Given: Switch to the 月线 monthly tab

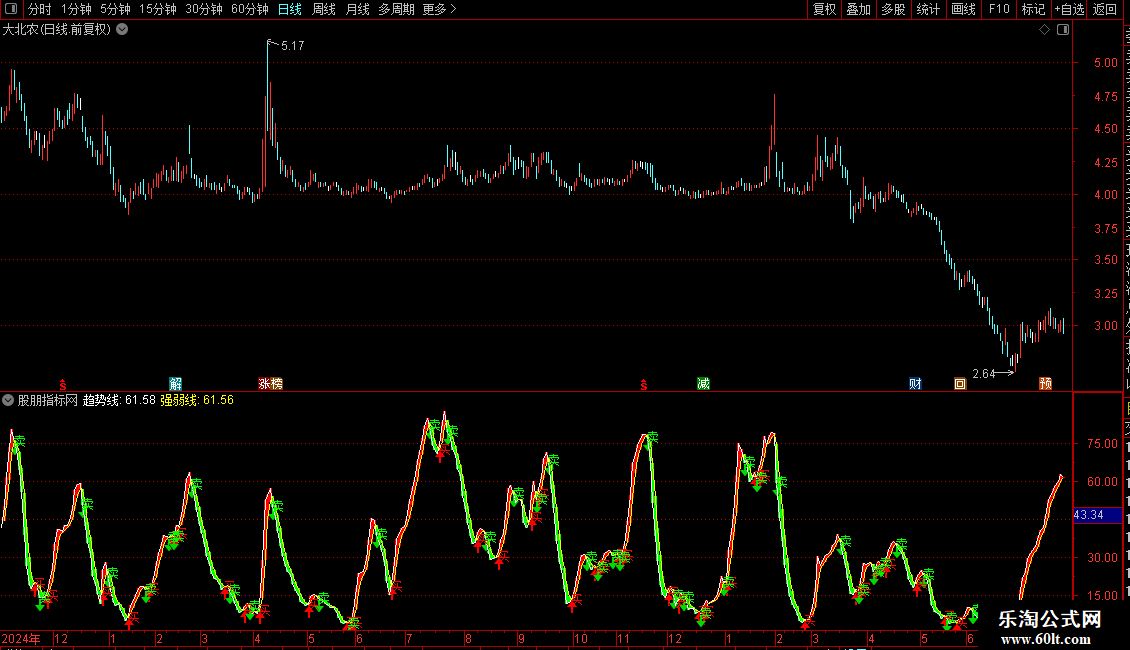Looking at the screenshot, I should [357, 9].
